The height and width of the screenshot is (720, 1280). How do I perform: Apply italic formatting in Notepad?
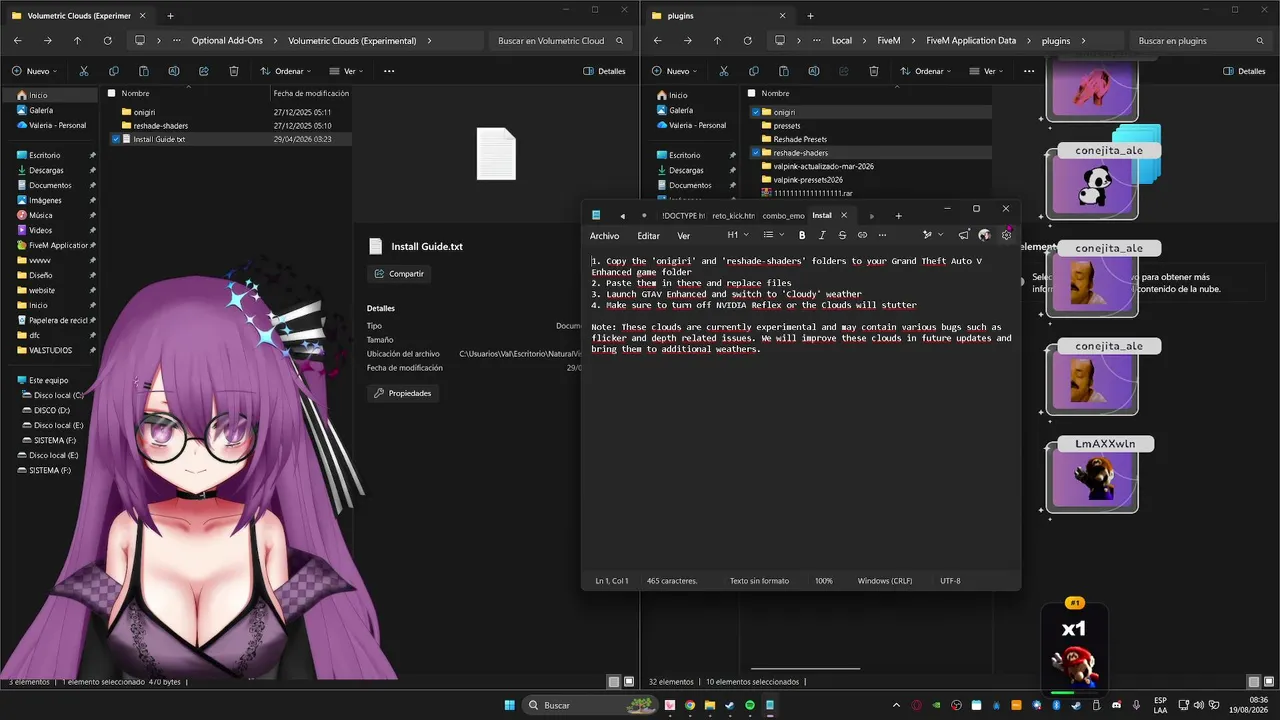tap(822, 235)
